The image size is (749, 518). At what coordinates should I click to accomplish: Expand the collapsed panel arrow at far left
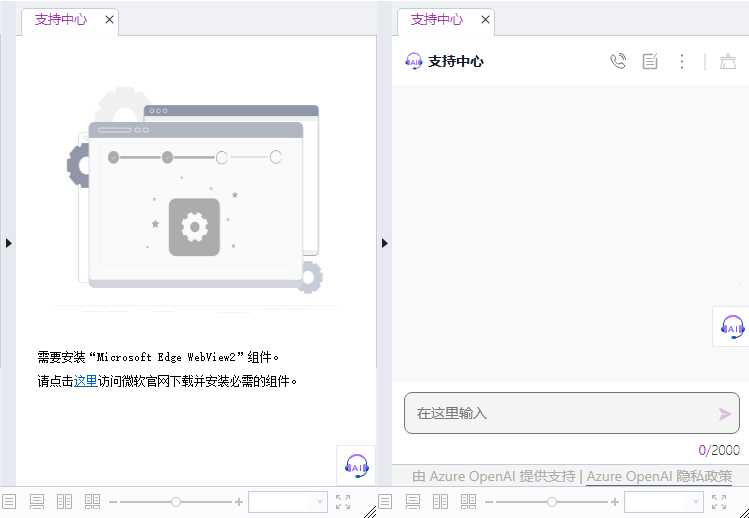pyautogui.click(x=9, y=242)
